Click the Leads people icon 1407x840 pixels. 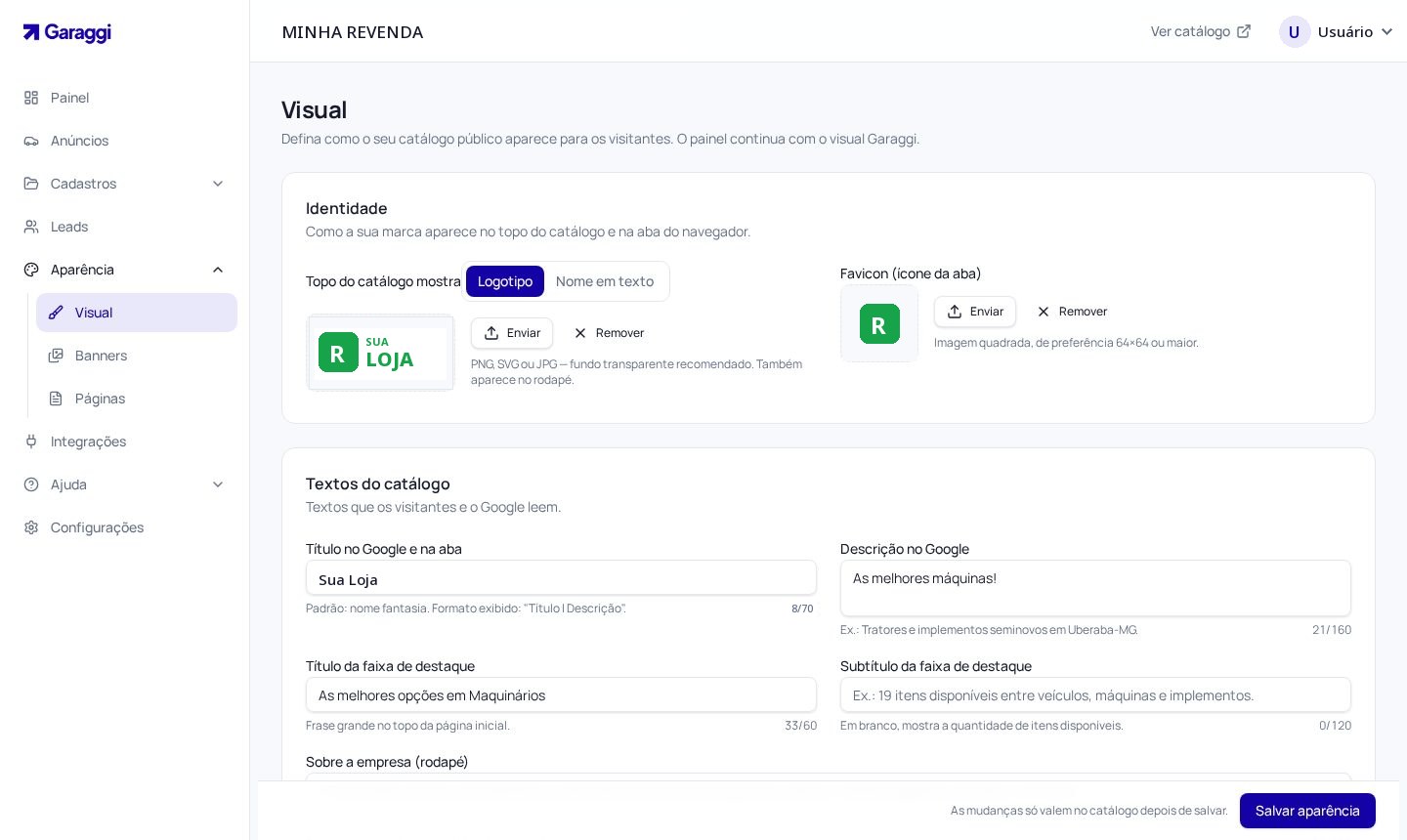pyautogui.click(x=31, y=227)
